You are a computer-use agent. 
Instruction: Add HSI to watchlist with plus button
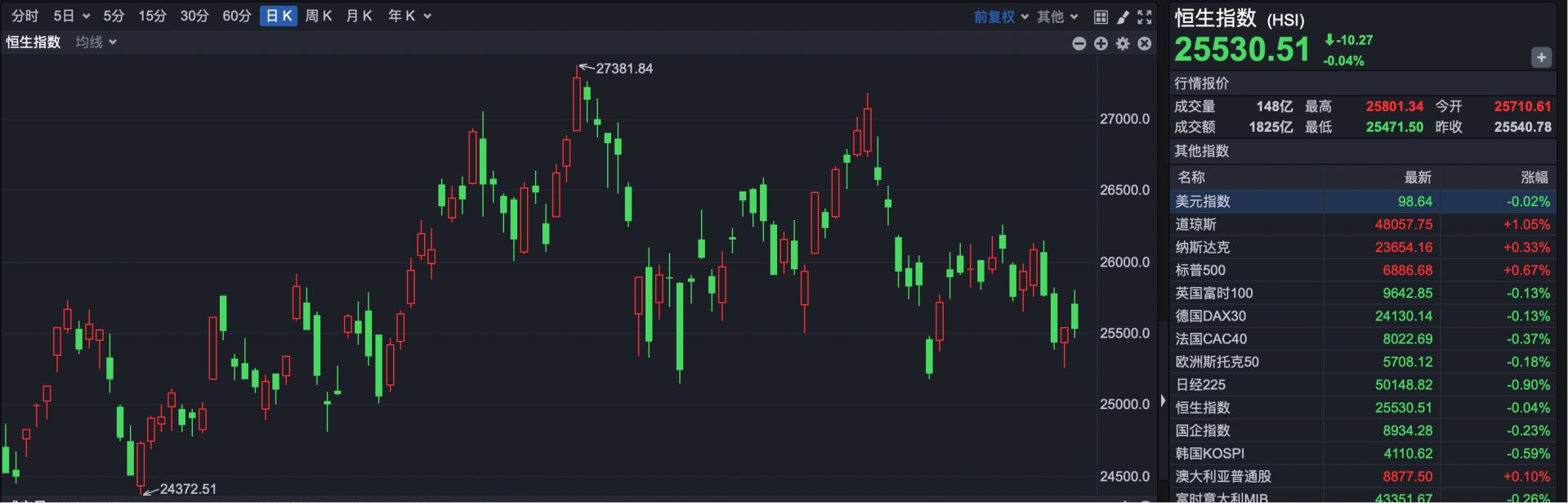[x=1541, y=57]
